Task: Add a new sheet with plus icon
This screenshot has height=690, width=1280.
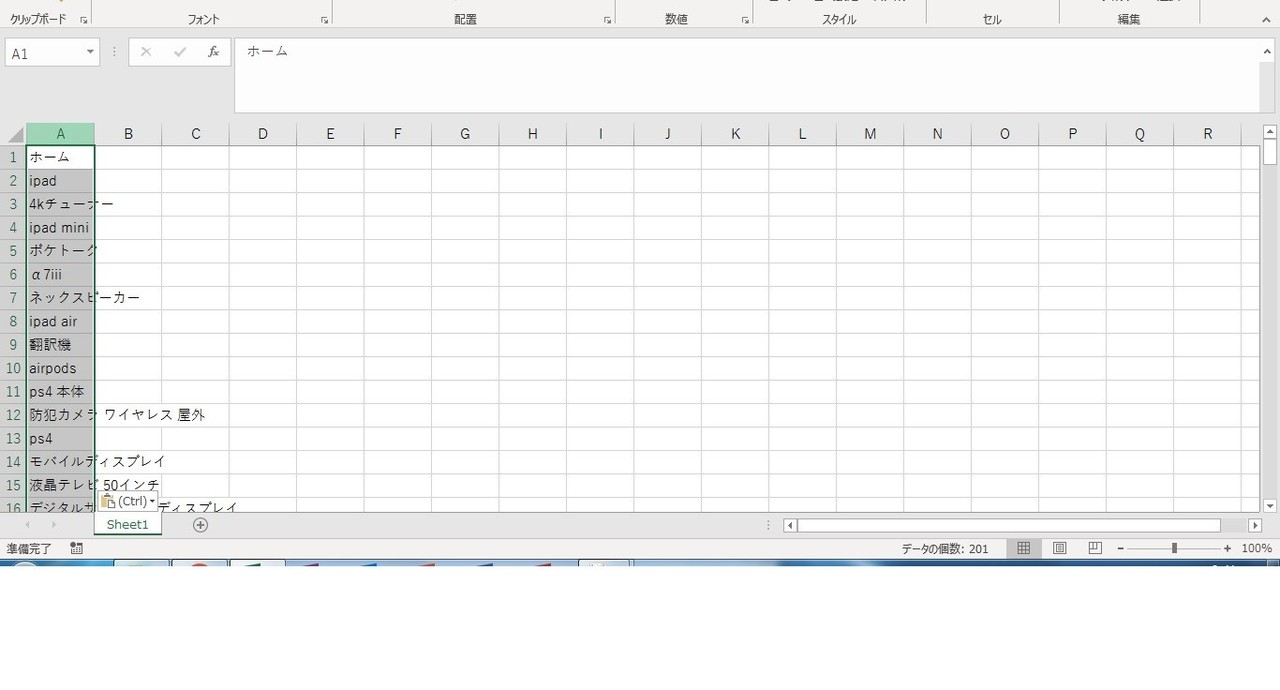Action: (200, 525)
